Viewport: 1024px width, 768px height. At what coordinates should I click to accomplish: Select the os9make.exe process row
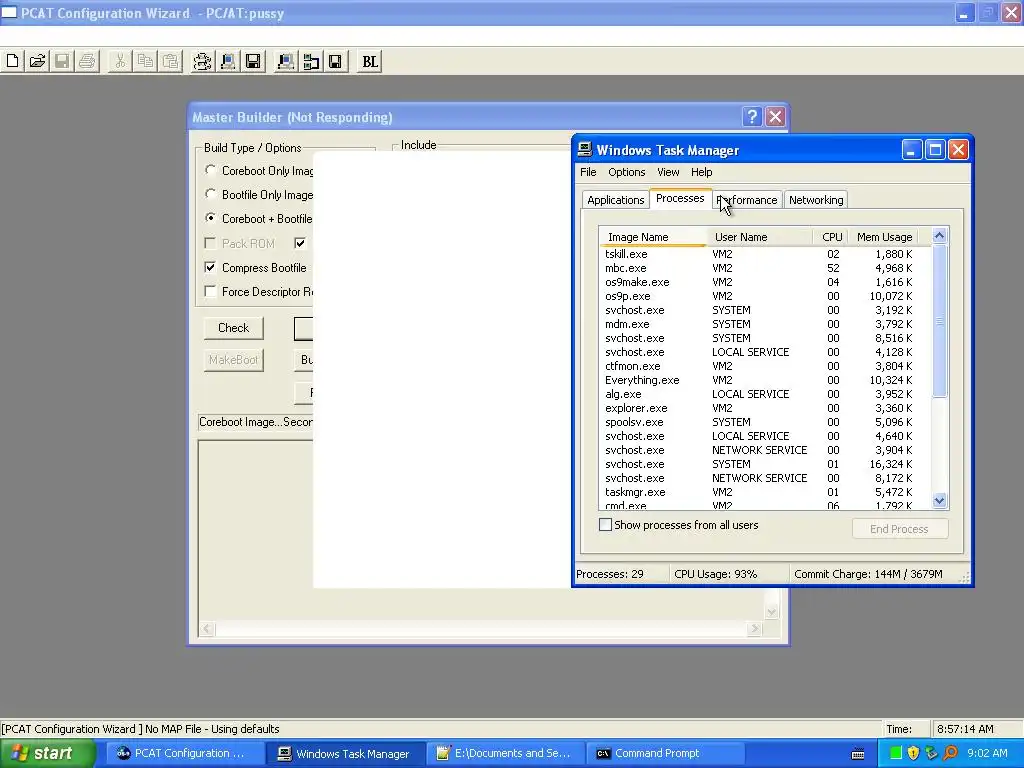[x=764, y=282]
